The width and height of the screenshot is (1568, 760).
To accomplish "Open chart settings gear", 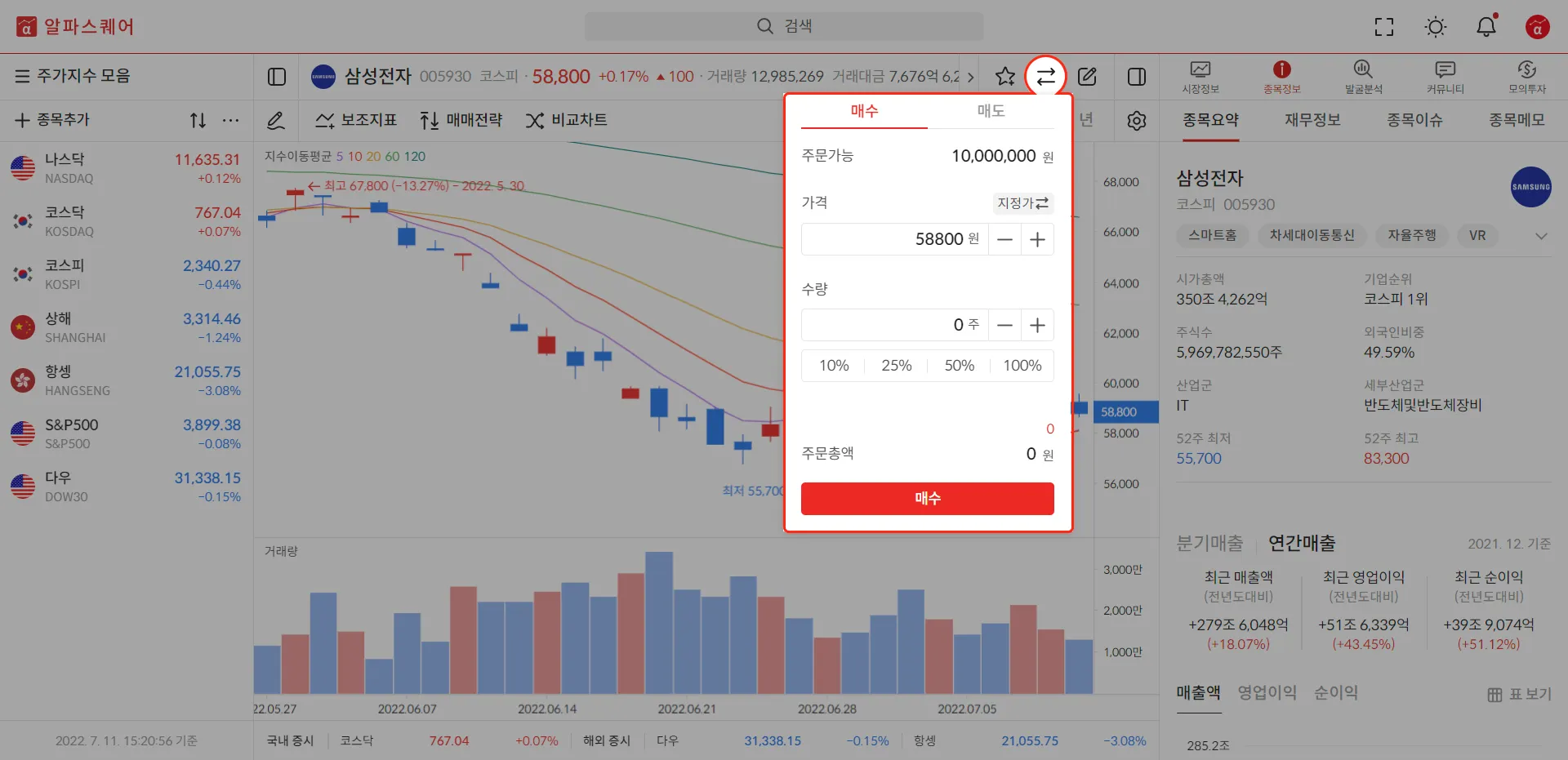I will (x=1137, y=121).
